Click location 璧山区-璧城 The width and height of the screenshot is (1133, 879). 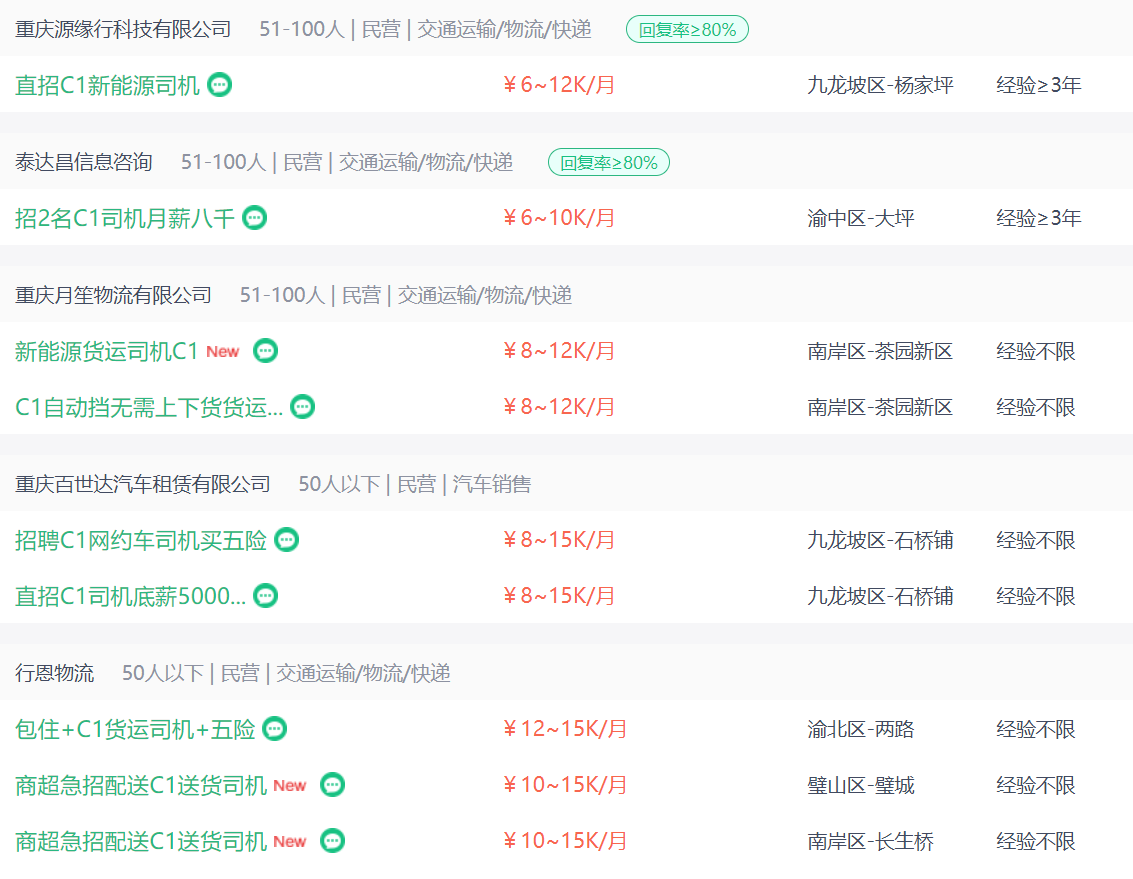coord(861,785)
